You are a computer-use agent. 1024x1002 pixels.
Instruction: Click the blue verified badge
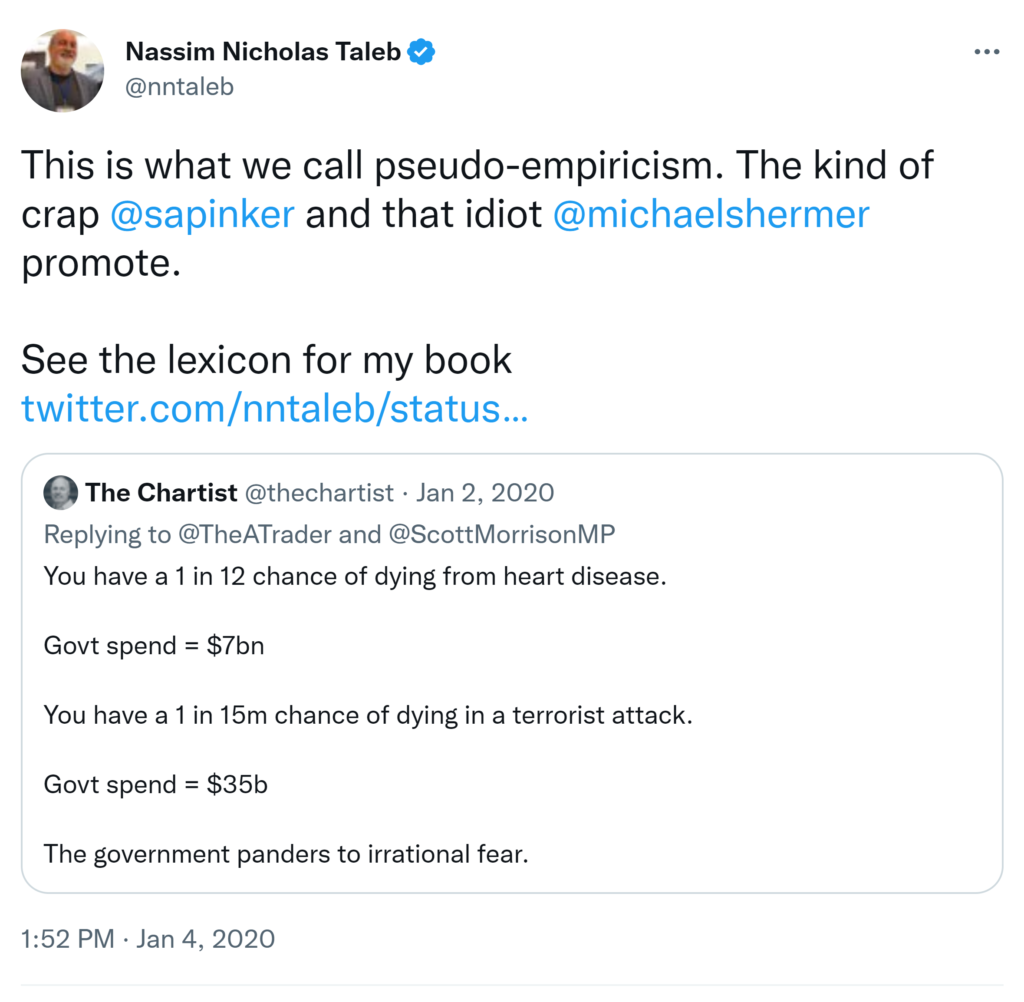(x=423, y=51)
